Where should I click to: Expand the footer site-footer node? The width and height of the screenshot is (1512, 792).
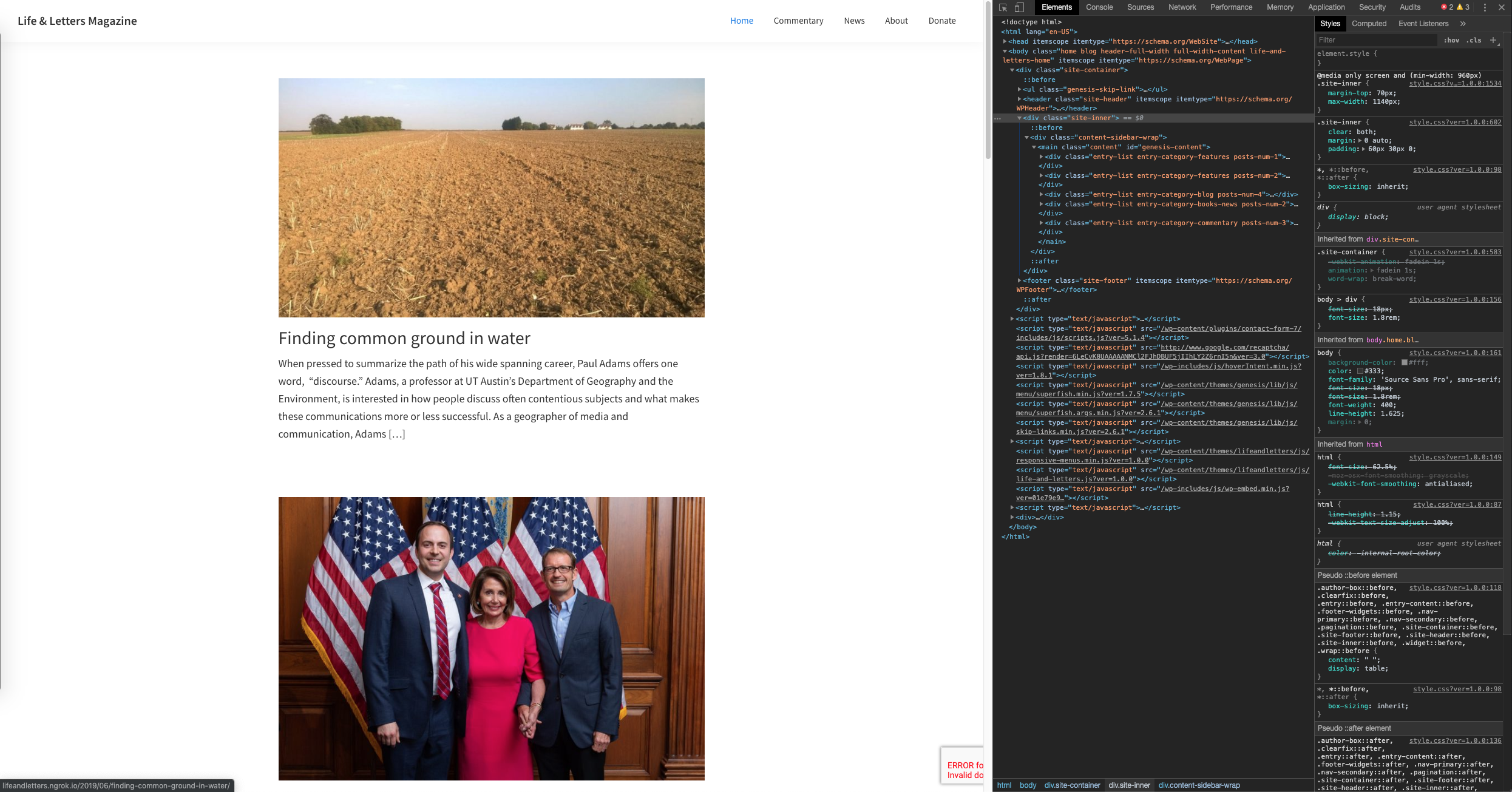(1019, 280)
